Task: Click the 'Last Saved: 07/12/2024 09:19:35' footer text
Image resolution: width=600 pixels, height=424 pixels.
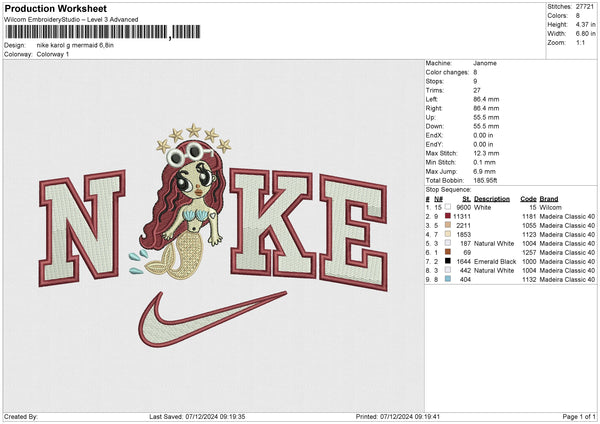Action: pos(197,416)
